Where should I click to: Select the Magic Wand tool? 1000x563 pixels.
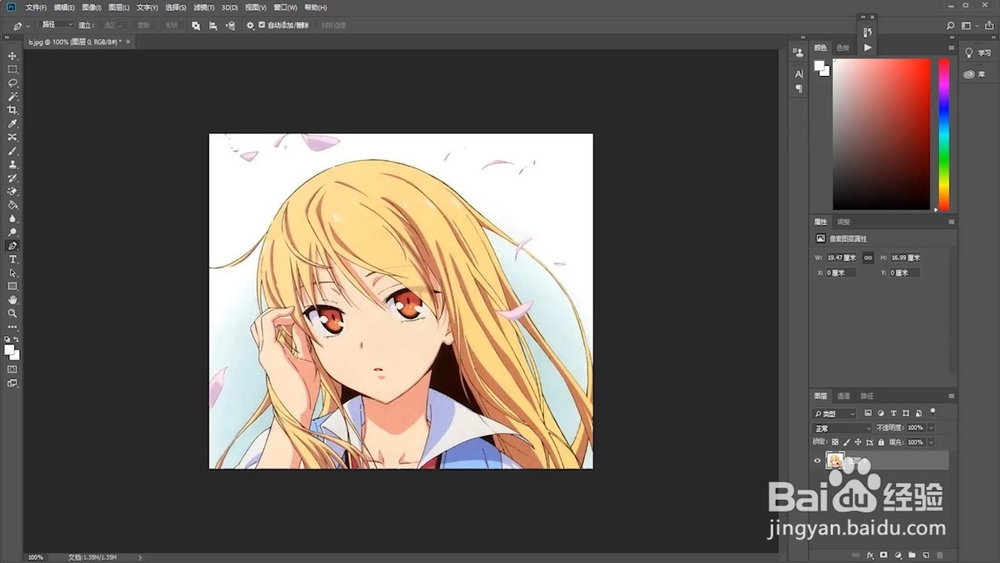click(x=12, y=96)
